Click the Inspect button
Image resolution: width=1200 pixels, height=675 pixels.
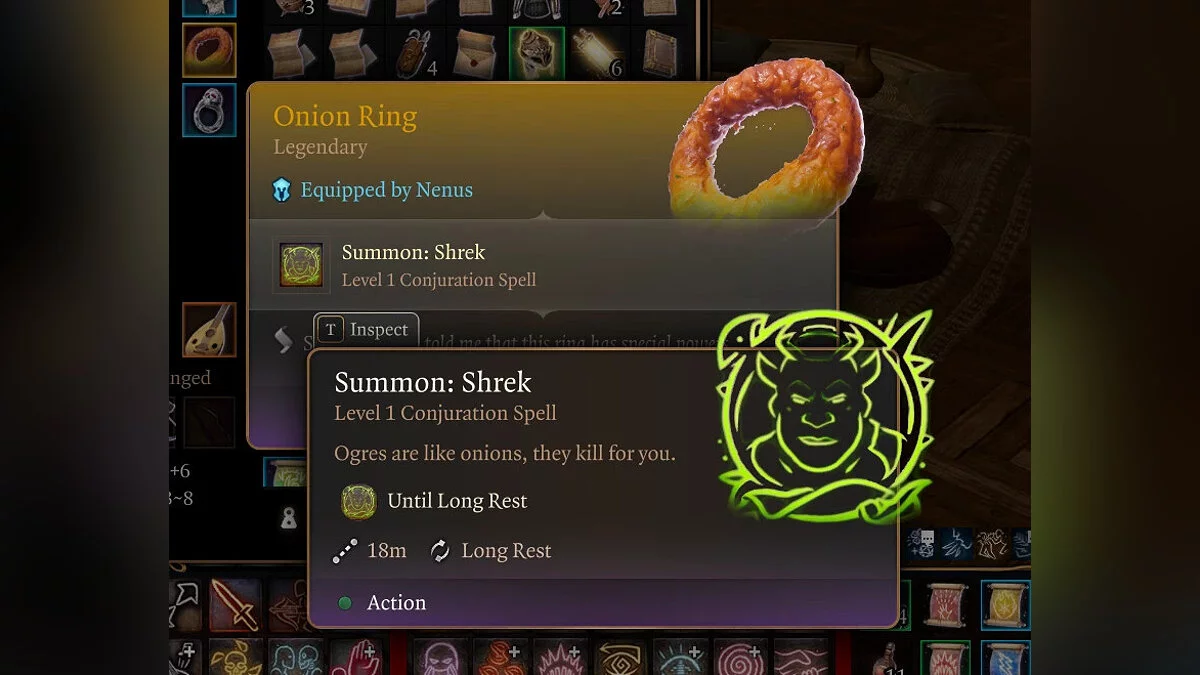click(x=366, y=330)
